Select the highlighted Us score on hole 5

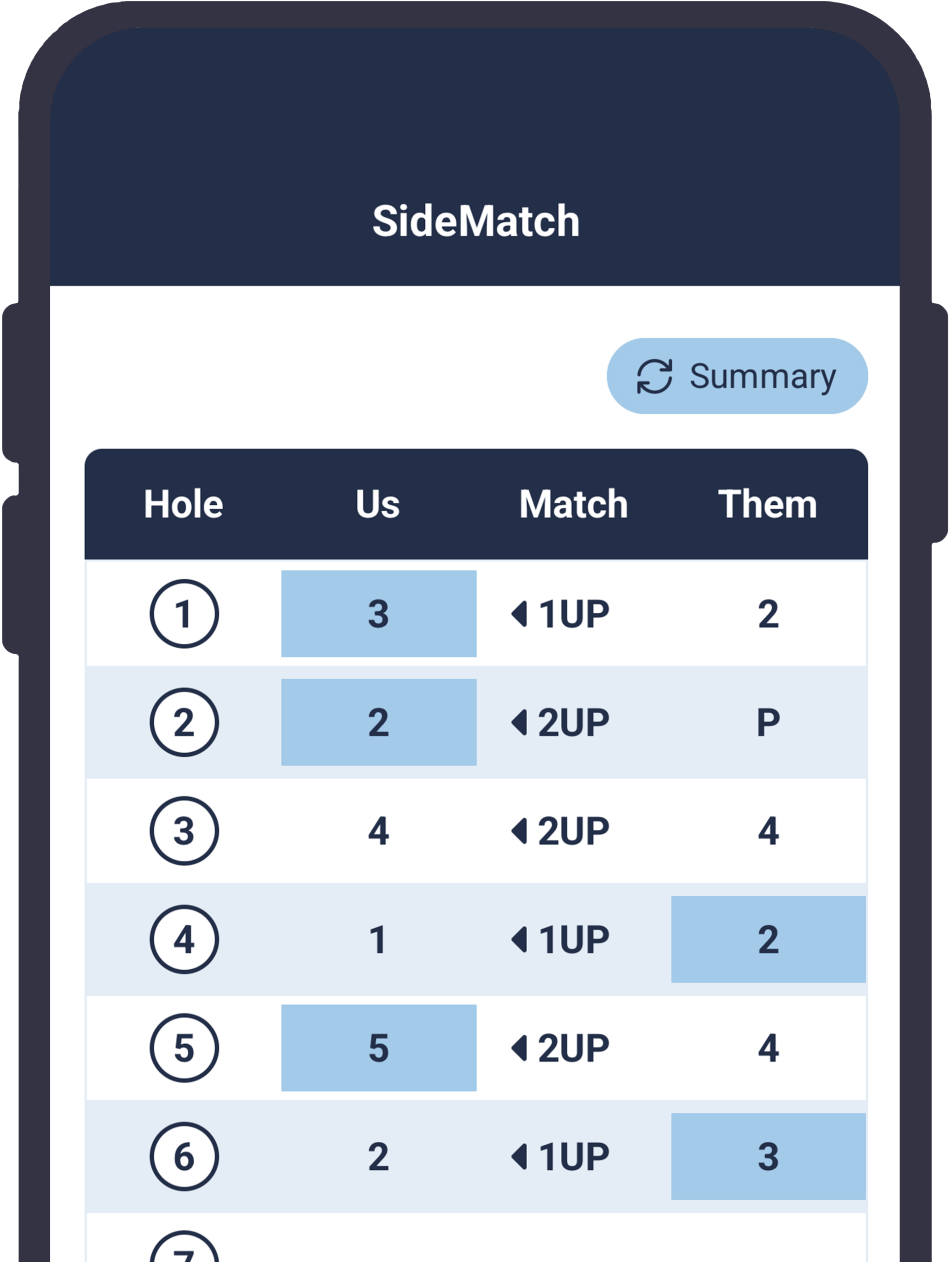[379, 1048]
